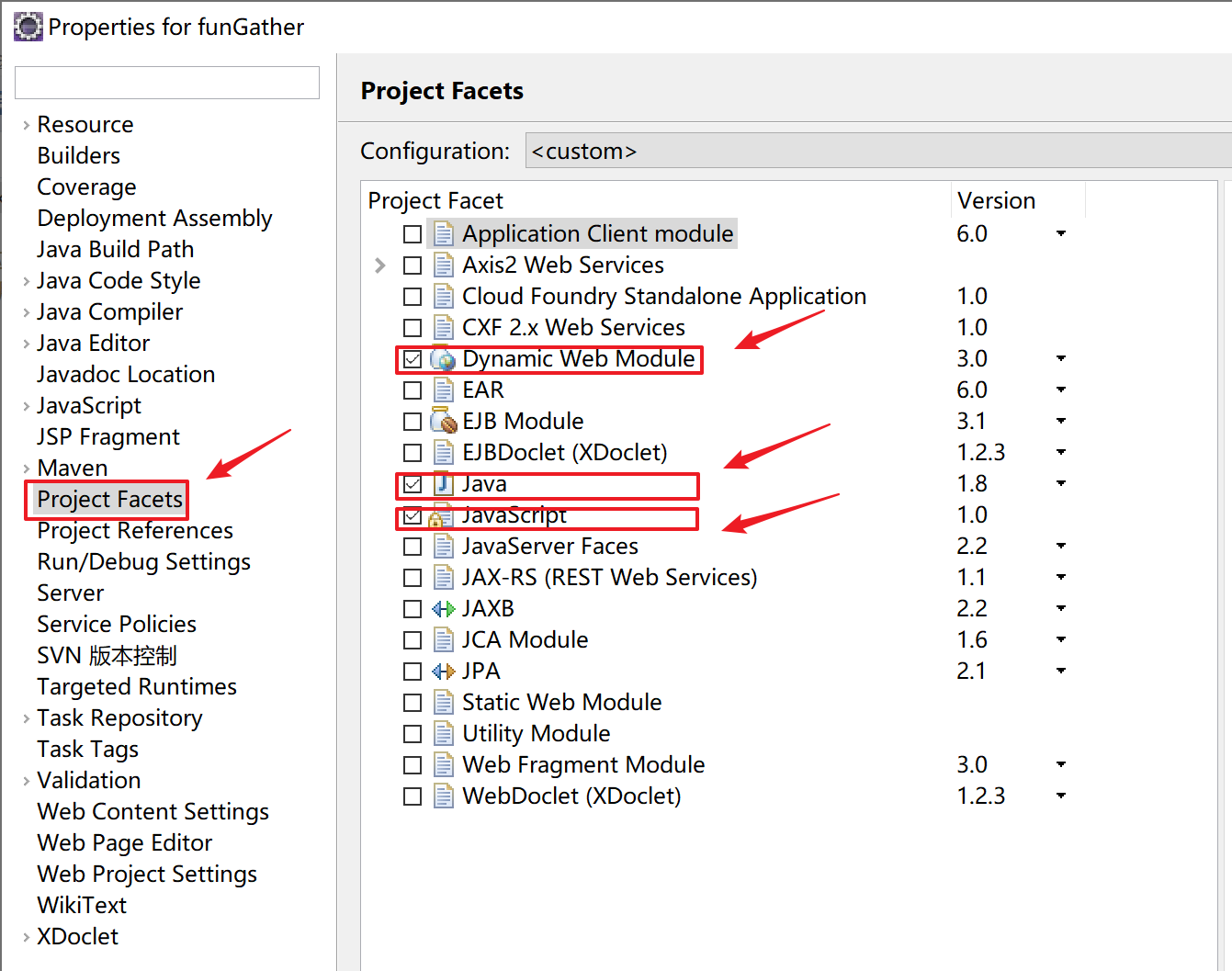Open Application Client module version dropdown
This screenshot has height=971, width=1232.
point(1061,234)
